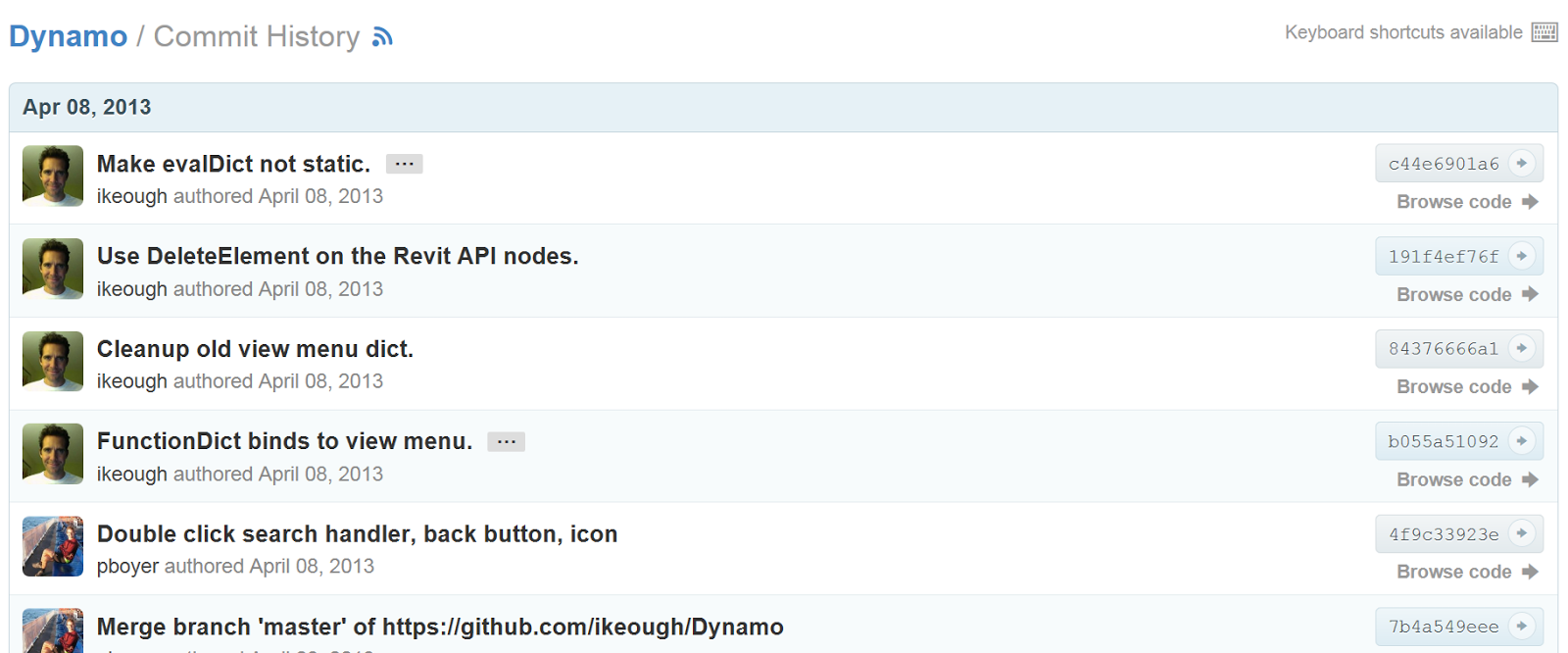Open commit hash c44e6901a6
This screenshot has width=1568, height=653.
(x=1444, y=164)
